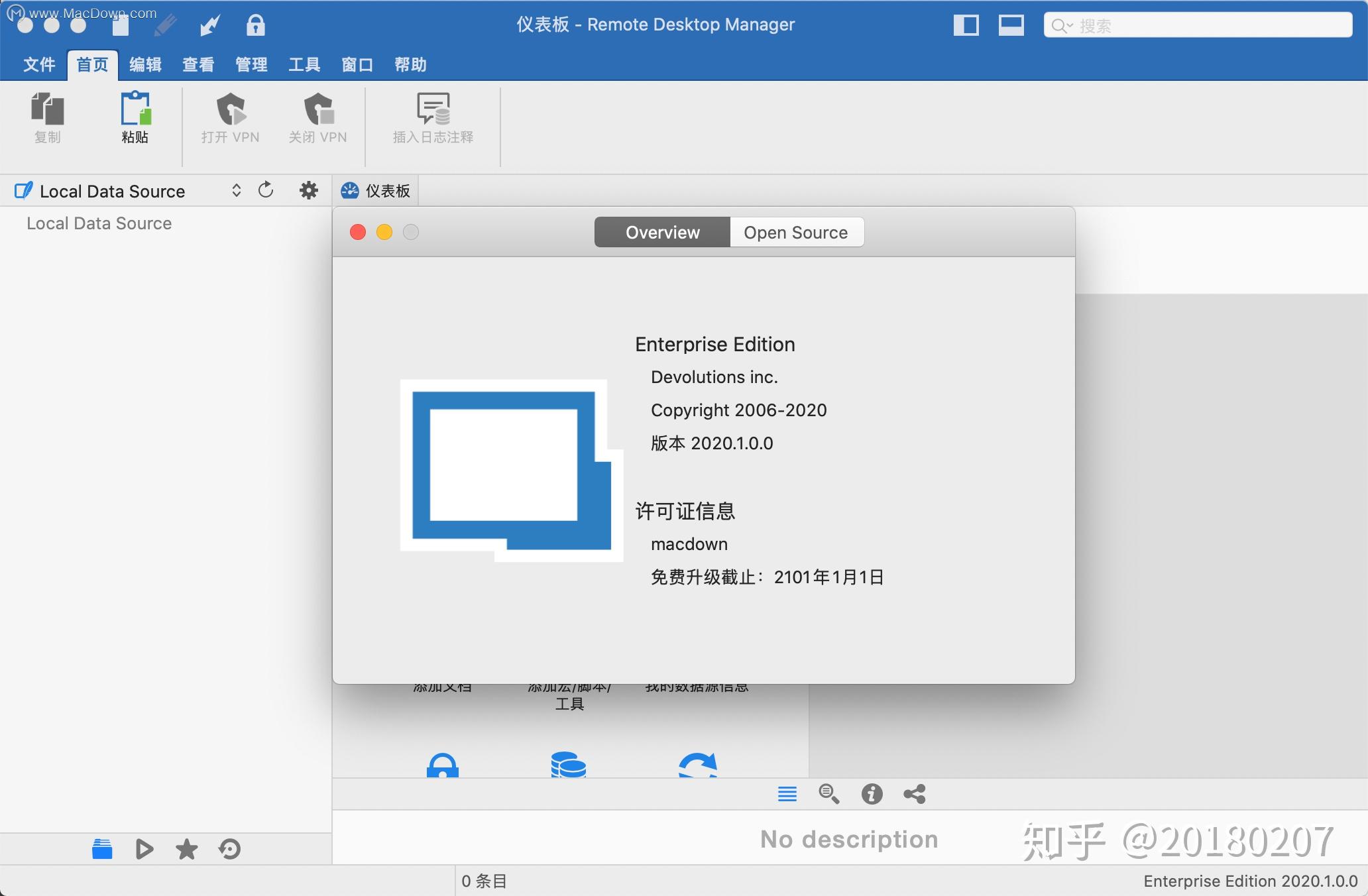
Task: Click the blue database stack dashboard icon
Action: tap(569, 765)
